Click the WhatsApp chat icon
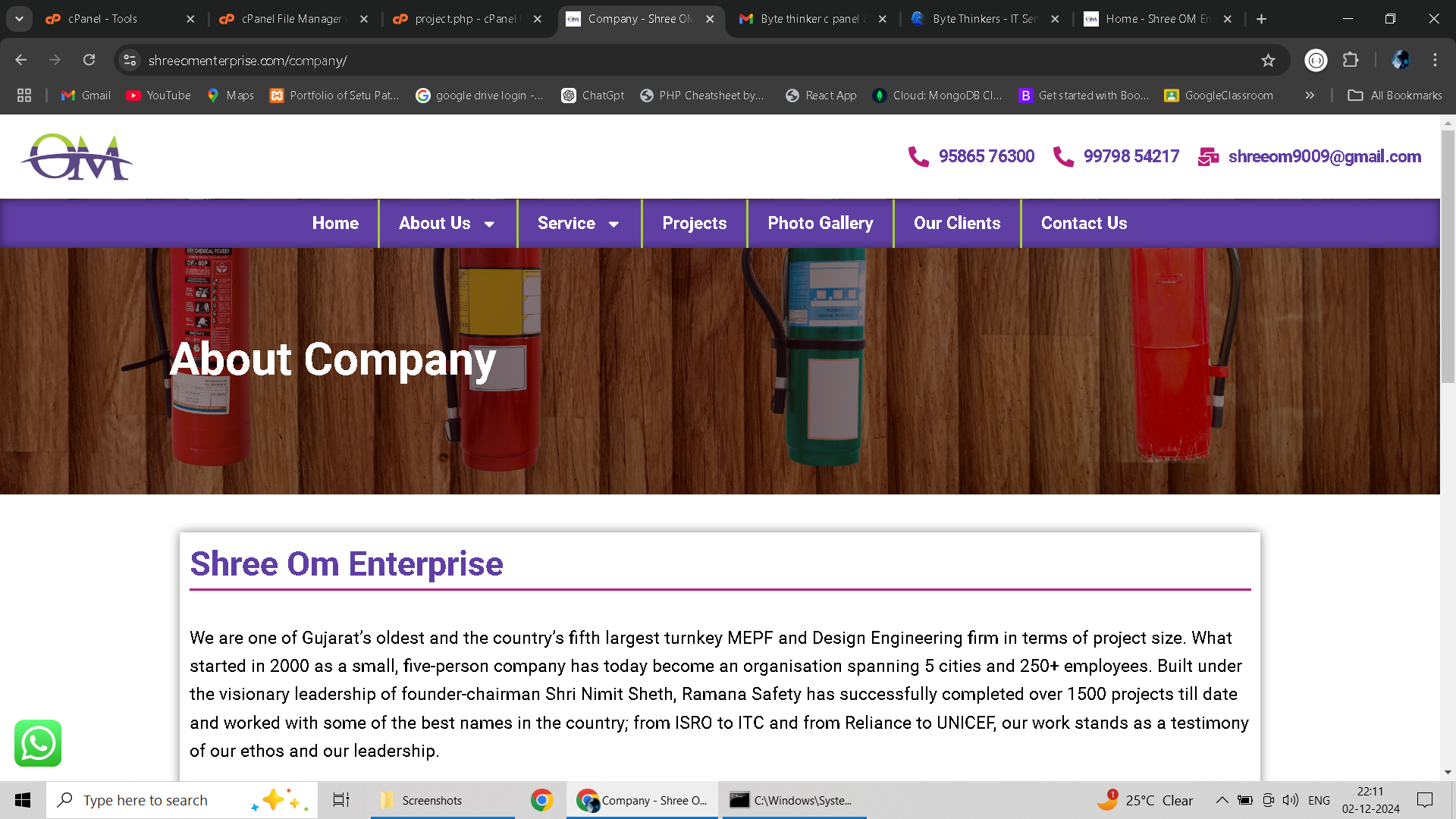This screenshot has height=819, width=1456. tap(38, 743)
